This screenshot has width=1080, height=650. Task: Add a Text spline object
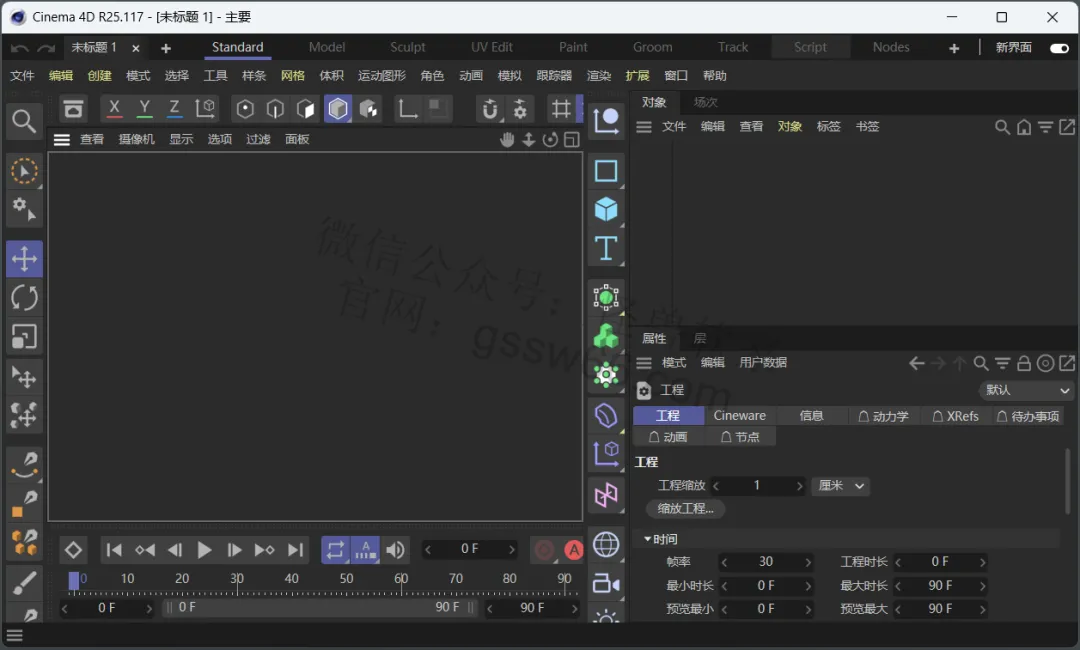click(x=606, y=248)
